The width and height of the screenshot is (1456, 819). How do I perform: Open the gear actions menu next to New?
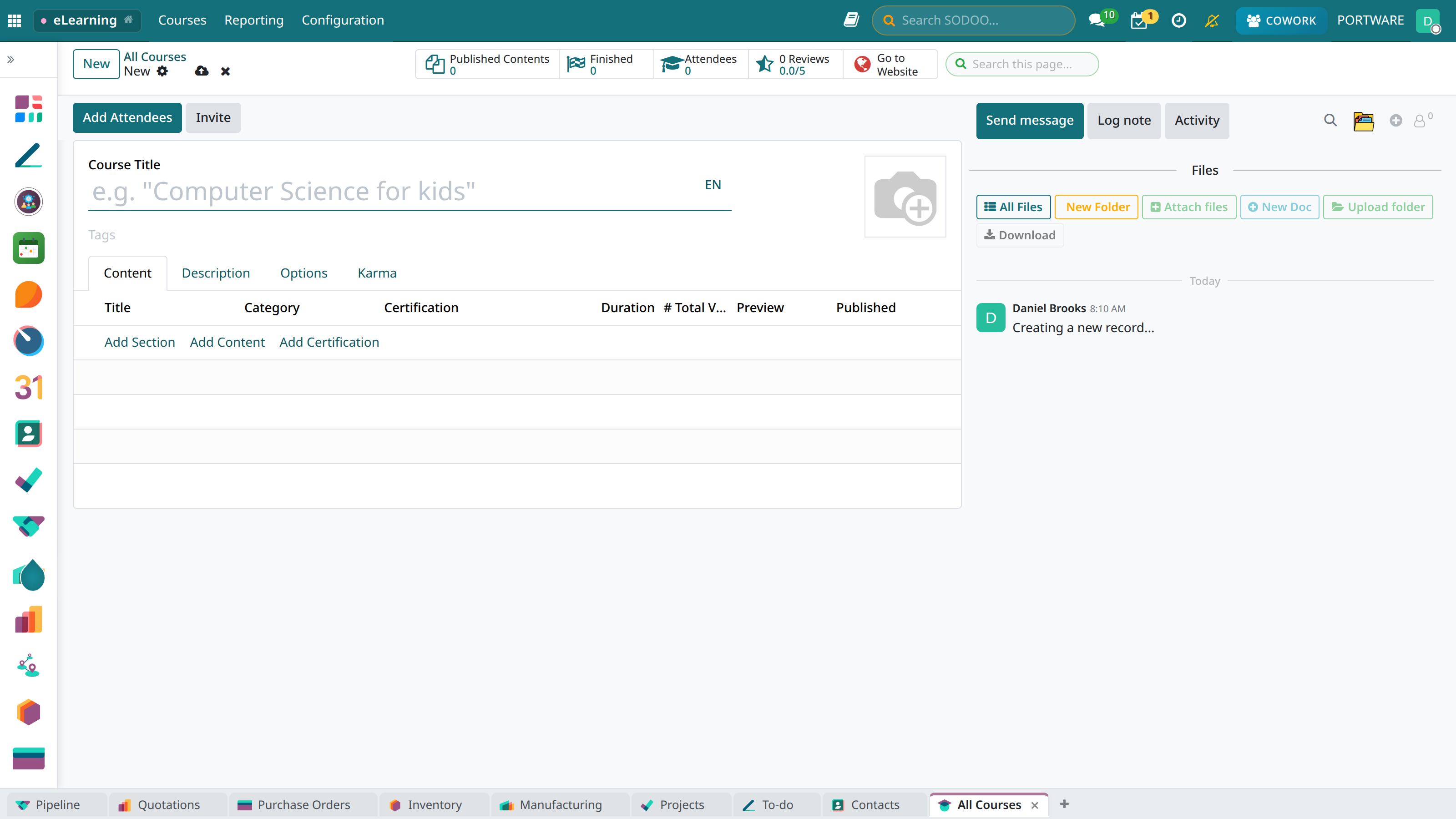point(162,71)
